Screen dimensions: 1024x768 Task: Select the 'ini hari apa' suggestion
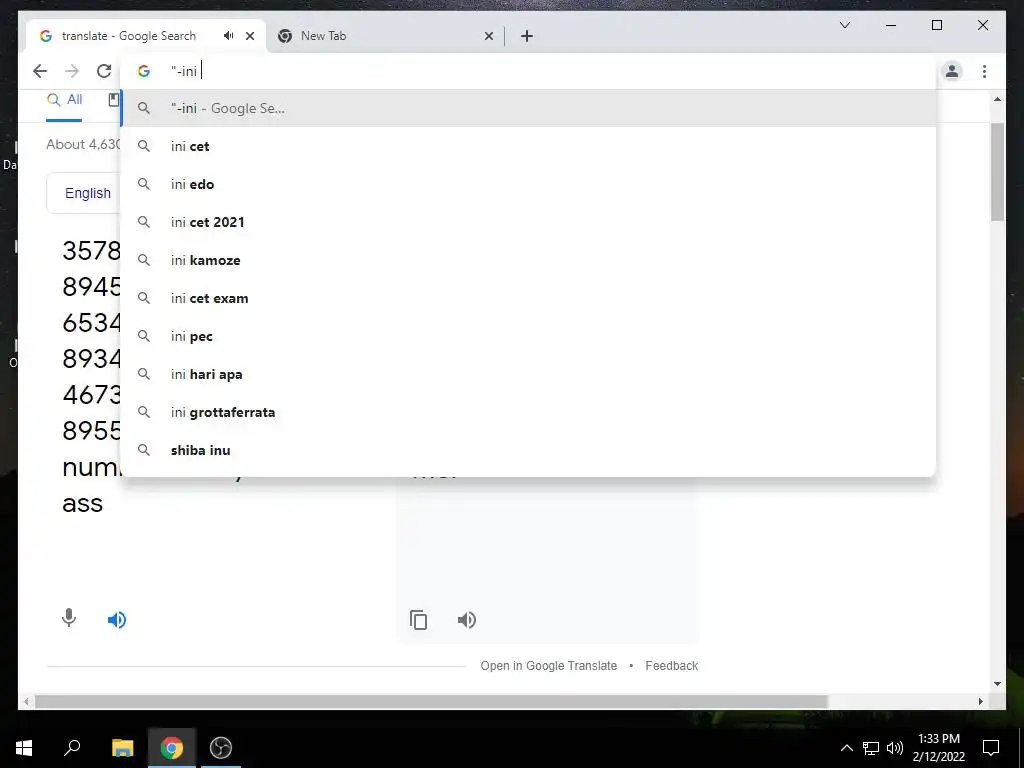(528, 374)
